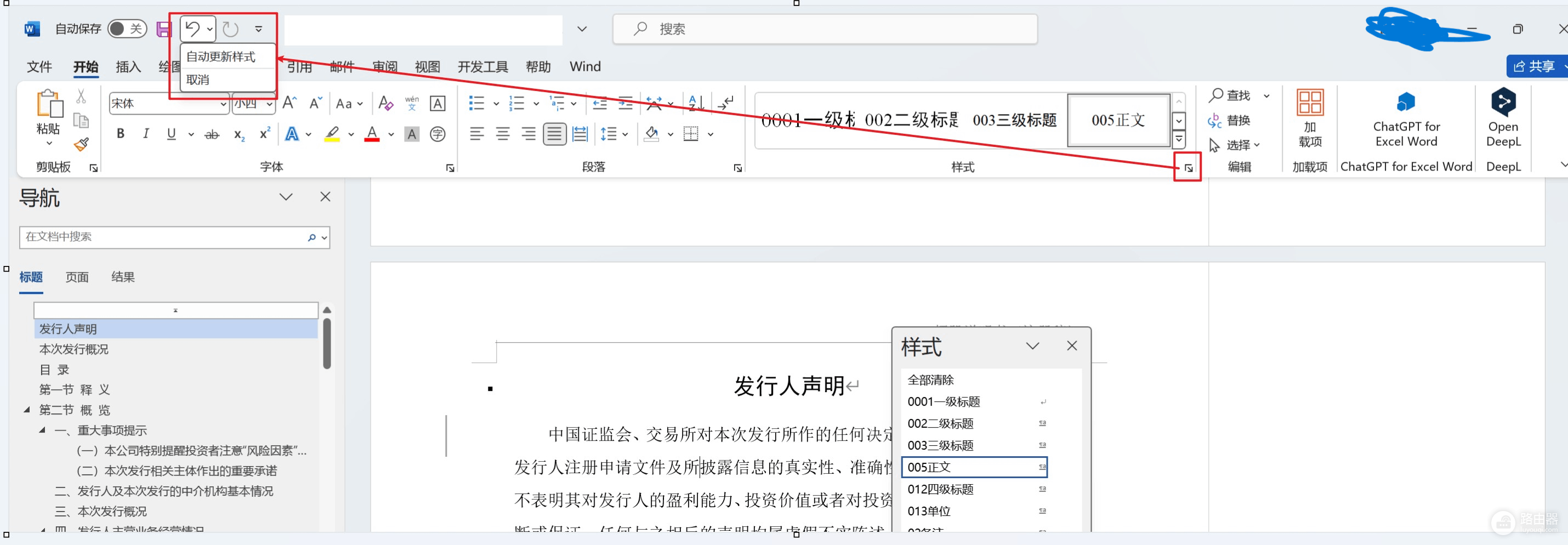Click the Increase Font Size icon
The height and width of the screenshot is (545, 1568).
click(x=289, y=103)
